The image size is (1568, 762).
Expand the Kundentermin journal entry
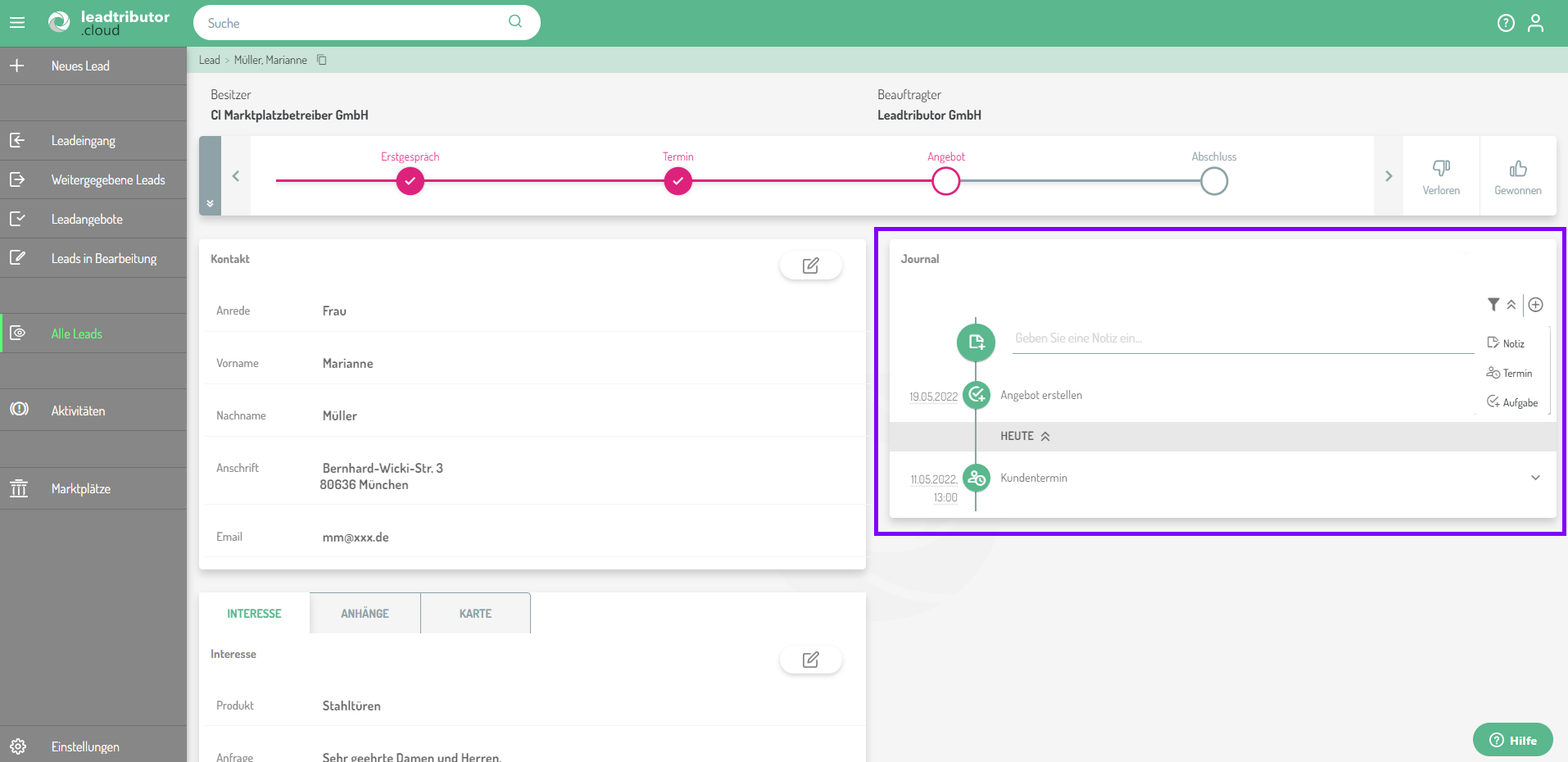[x=1535, y=478]
